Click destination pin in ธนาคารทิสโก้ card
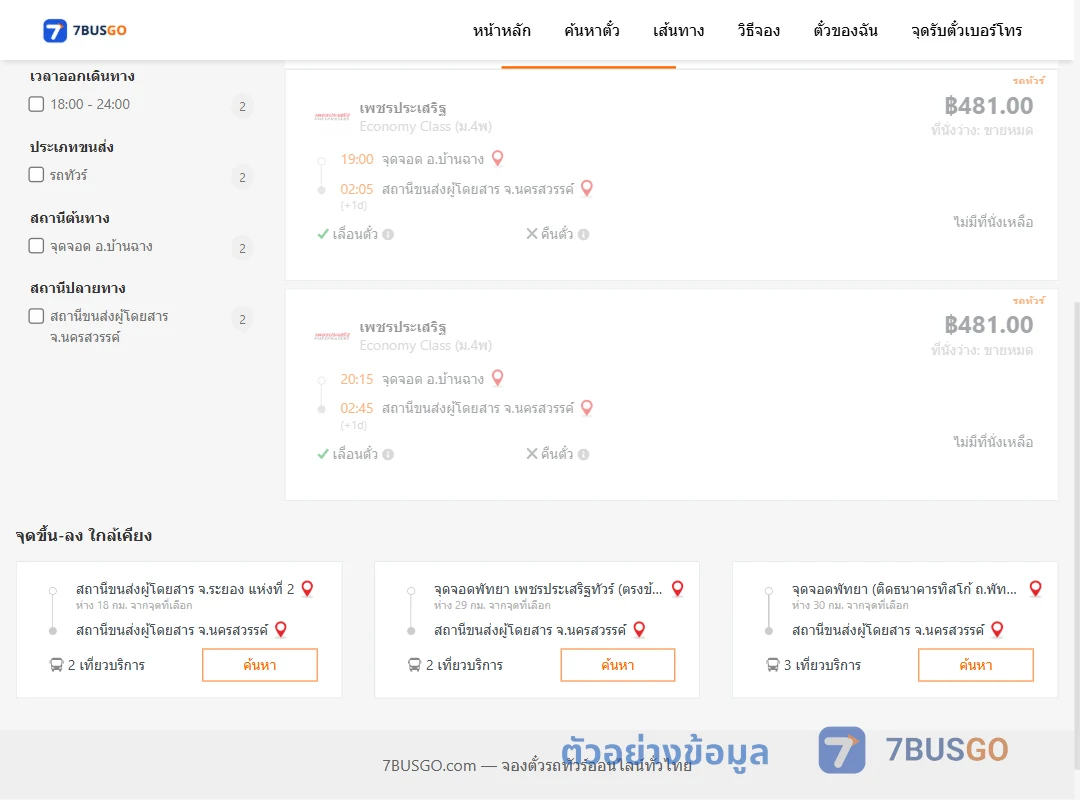This screenshot has width=1080, height=800. 997,629
